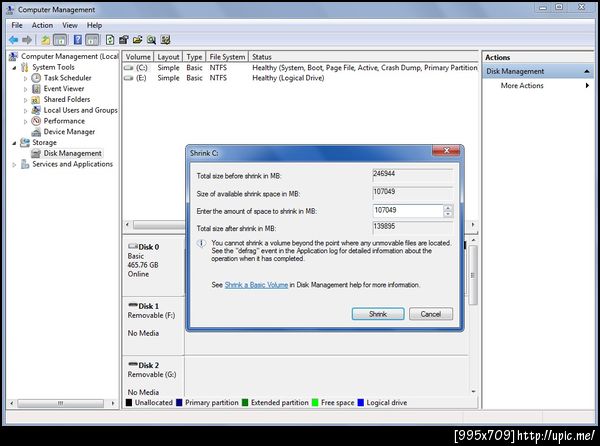Open the Help menu
This screenshot has height=446, width=600.
(94, 25)
